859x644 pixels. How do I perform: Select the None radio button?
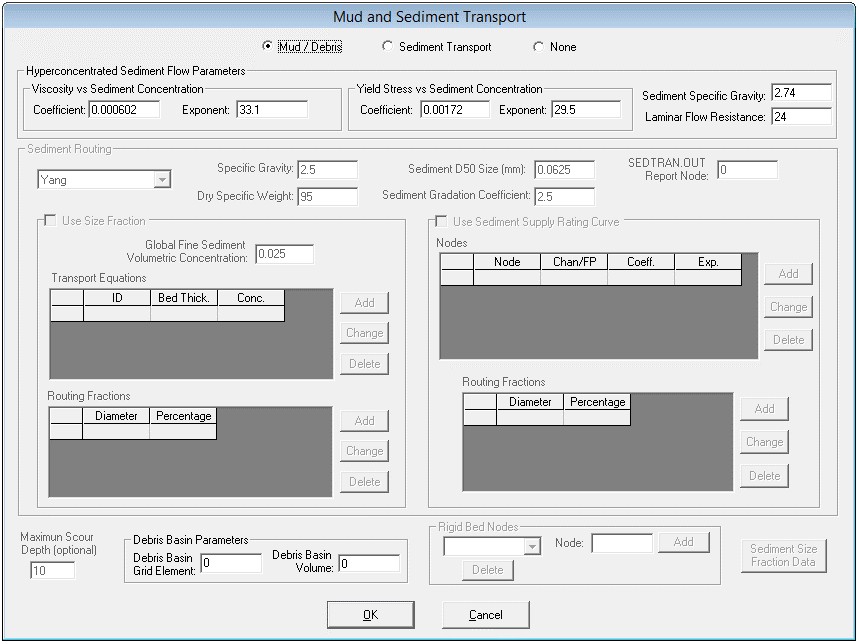538,46
